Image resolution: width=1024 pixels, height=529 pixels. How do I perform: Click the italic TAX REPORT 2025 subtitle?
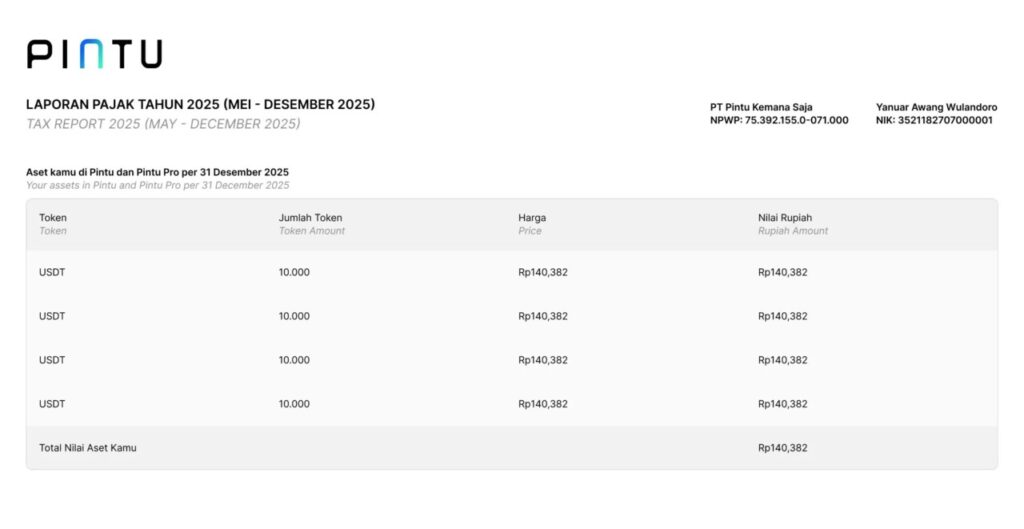[163, 124]
